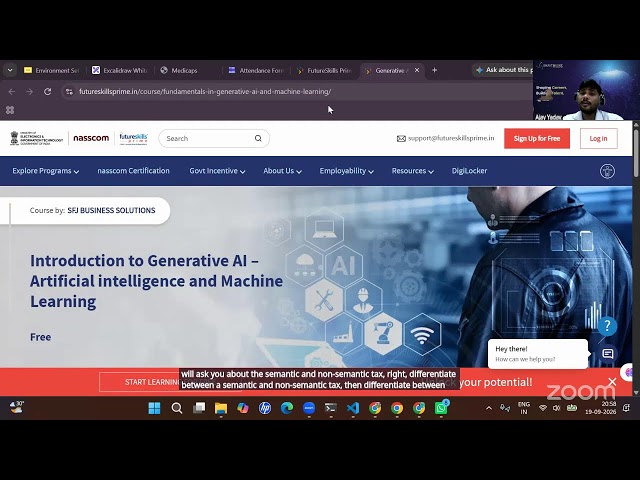This screenshot has height=480, width=640.
Task: Click the Free price label
Action: point(41,337)
